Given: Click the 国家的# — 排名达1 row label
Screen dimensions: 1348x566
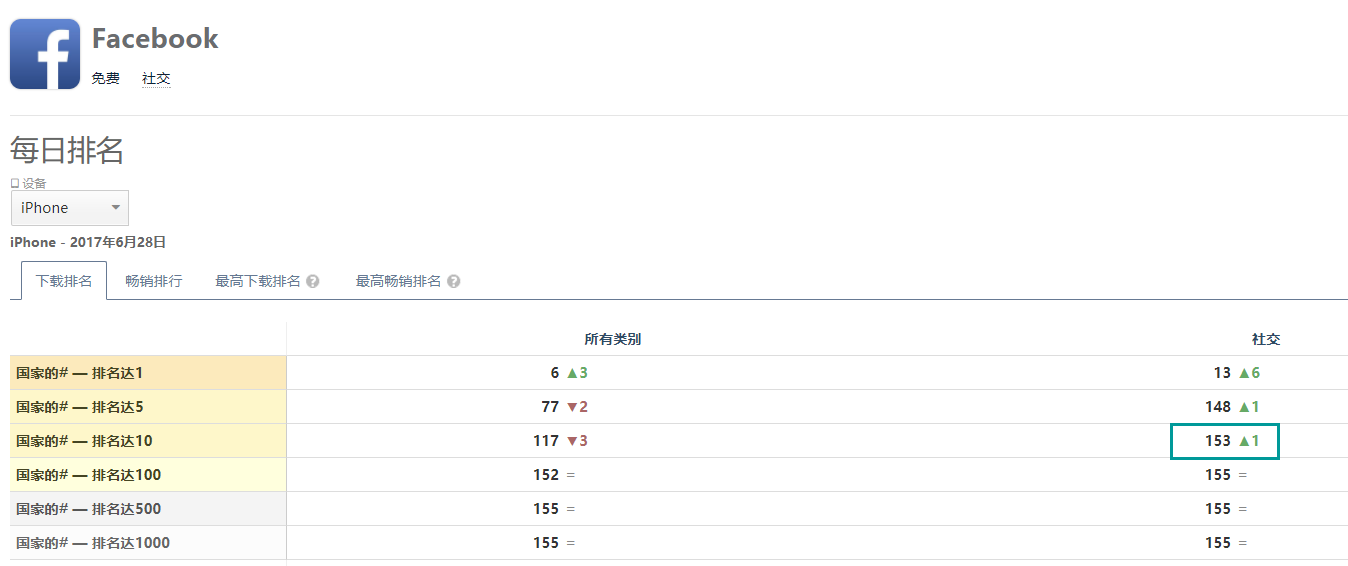Looking at the screenshot, I should 80,373.
